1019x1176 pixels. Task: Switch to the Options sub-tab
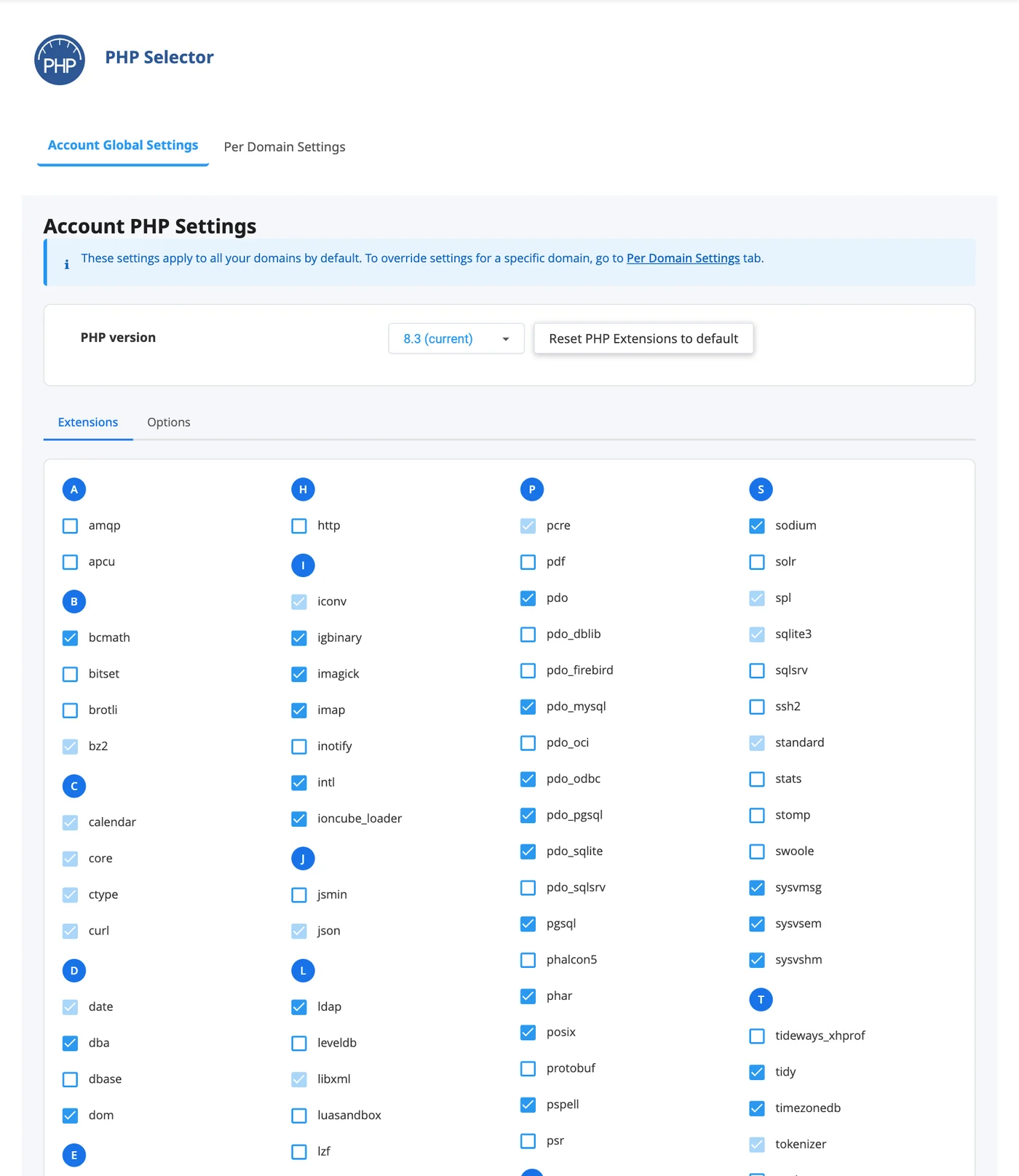click(169, 423)
